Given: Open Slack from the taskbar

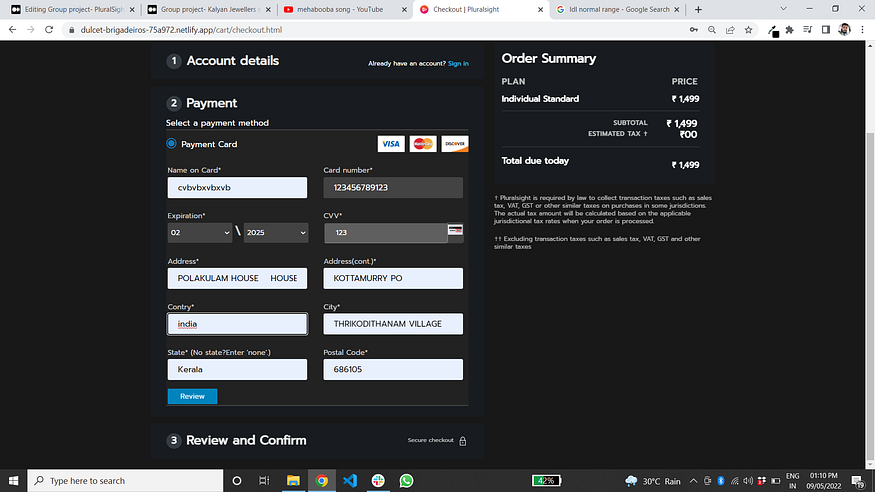Looking at the screenshot, I should 378,480.
